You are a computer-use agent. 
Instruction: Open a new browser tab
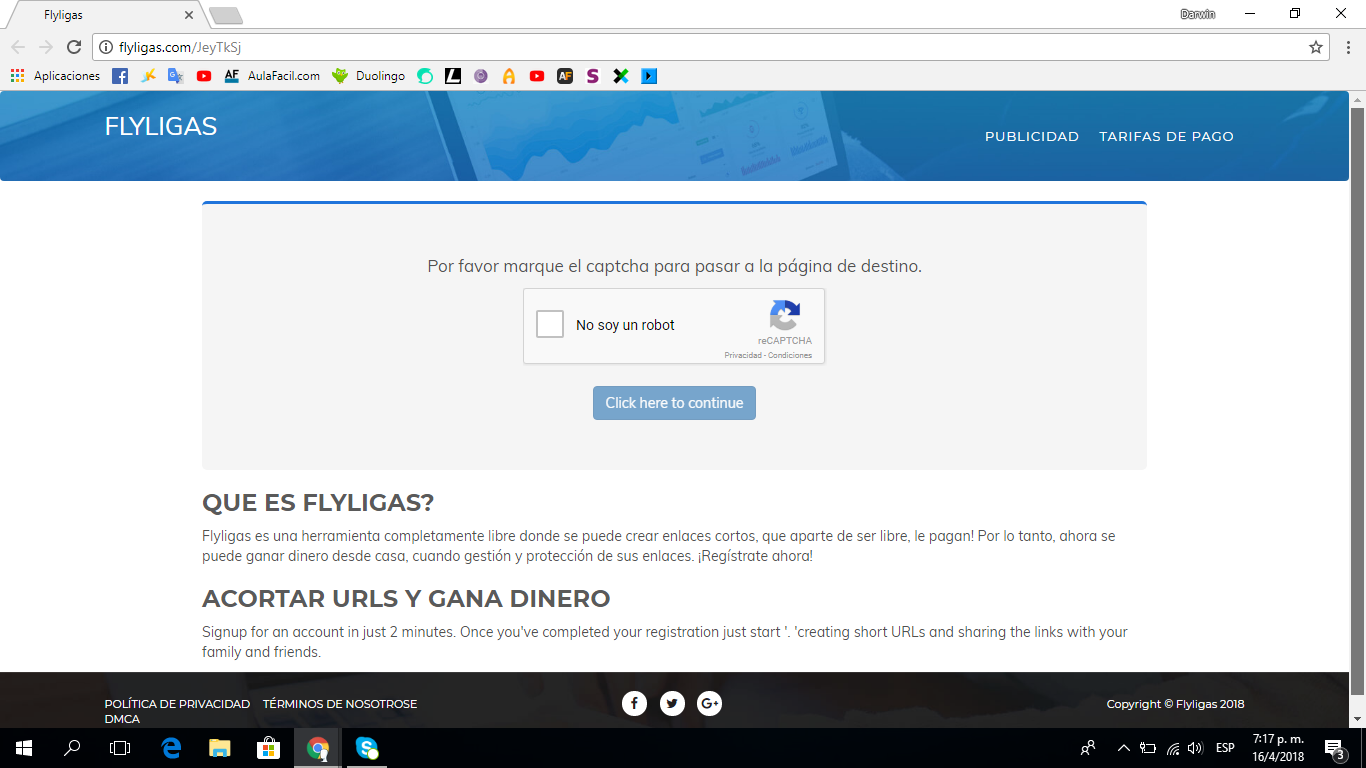pyautogui.click(x=226, y=15)
